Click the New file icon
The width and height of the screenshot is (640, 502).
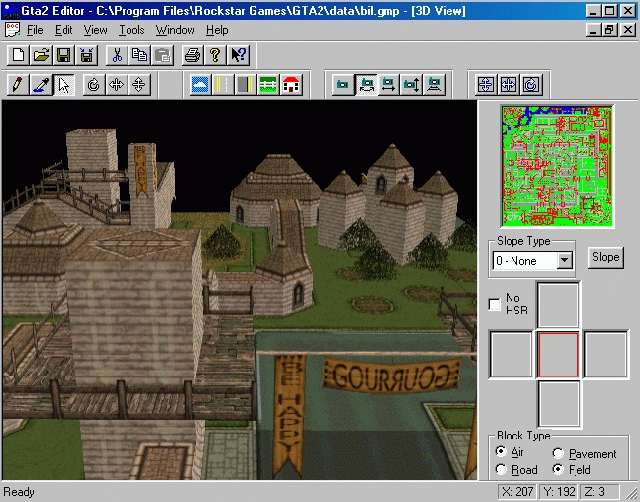(x=18, y=55)
